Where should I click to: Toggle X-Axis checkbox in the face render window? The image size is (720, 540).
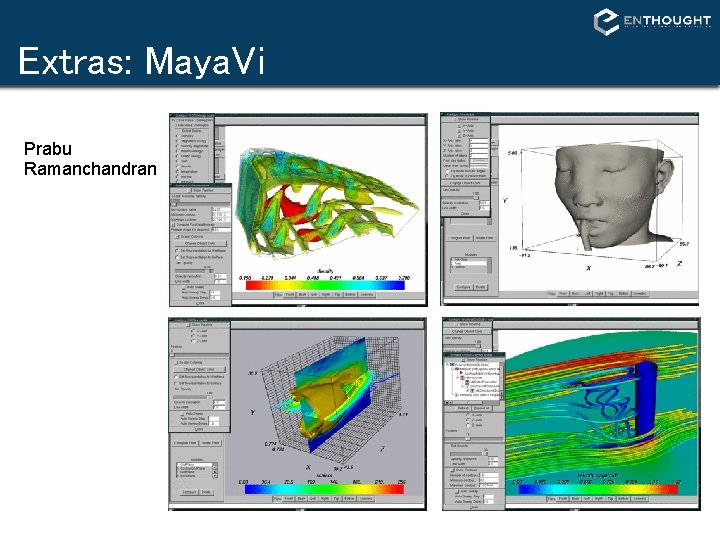click(459, 125)
